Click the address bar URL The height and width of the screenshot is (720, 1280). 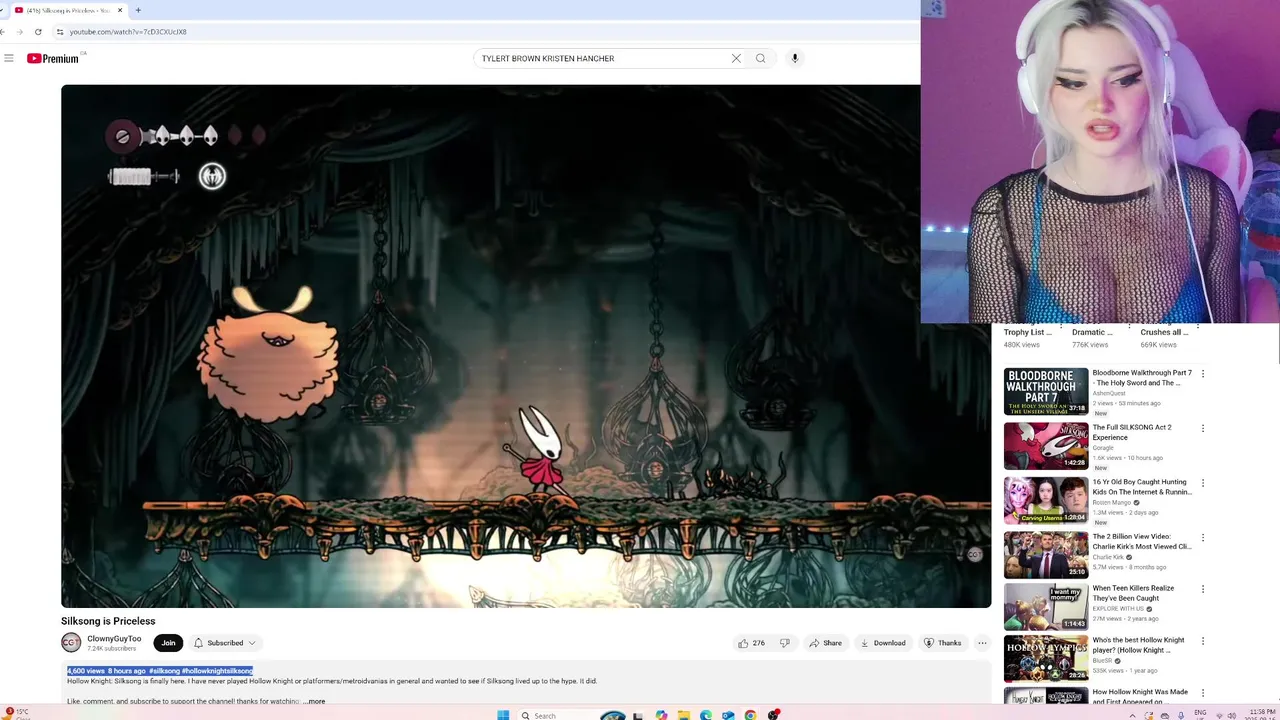(x=128, y=32)
